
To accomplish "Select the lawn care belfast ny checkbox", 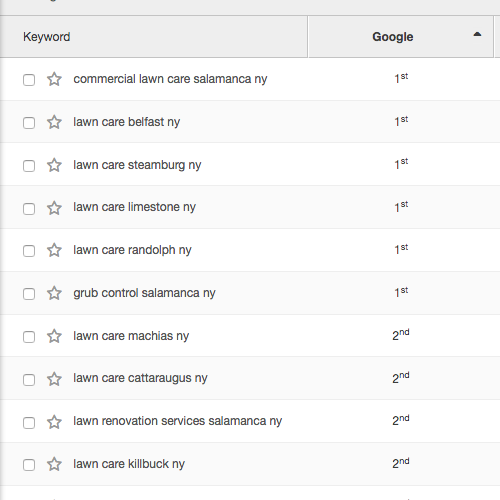I will (29, 123).
